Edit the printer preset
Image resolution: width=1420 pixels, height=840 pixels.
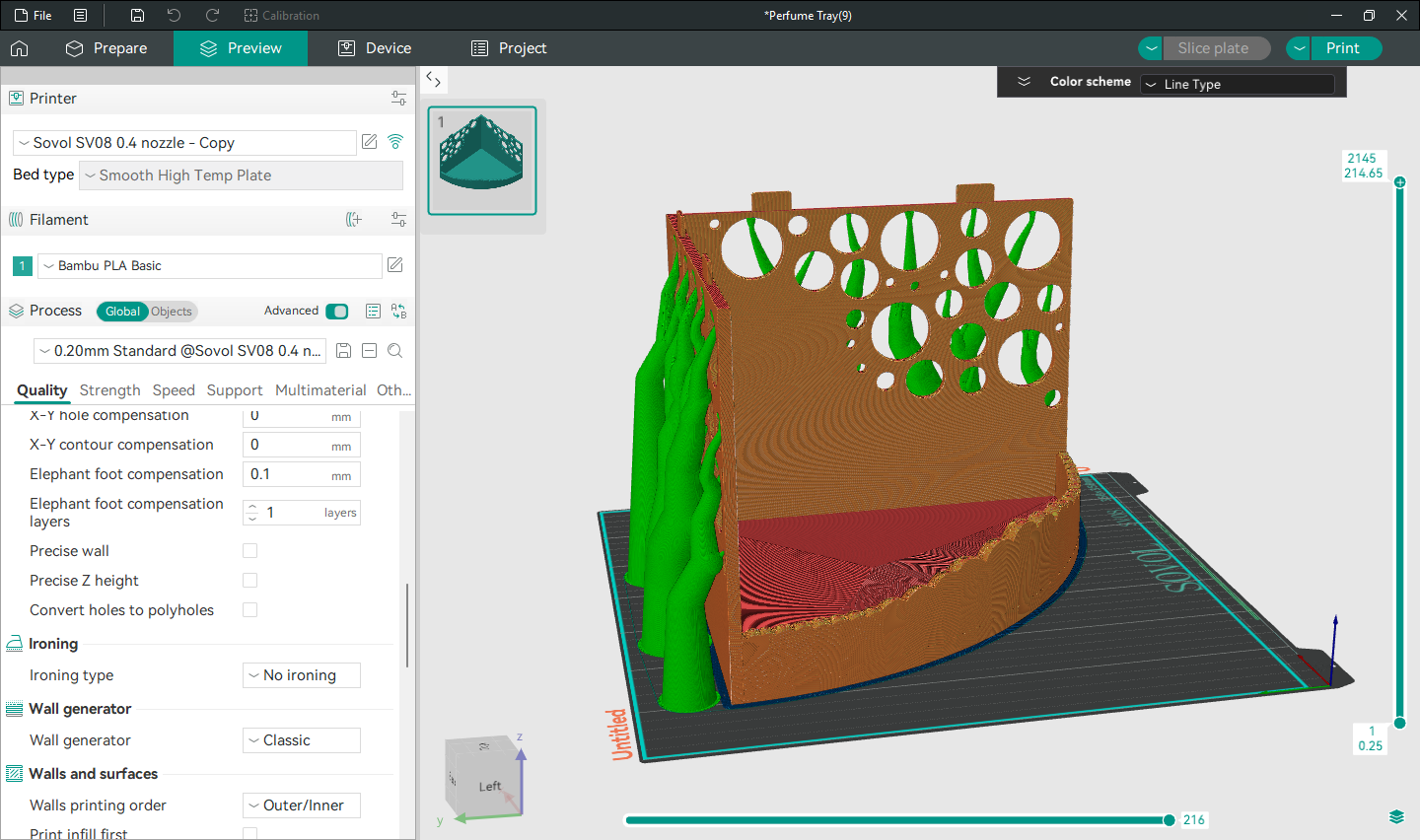[x=370, y=142]
